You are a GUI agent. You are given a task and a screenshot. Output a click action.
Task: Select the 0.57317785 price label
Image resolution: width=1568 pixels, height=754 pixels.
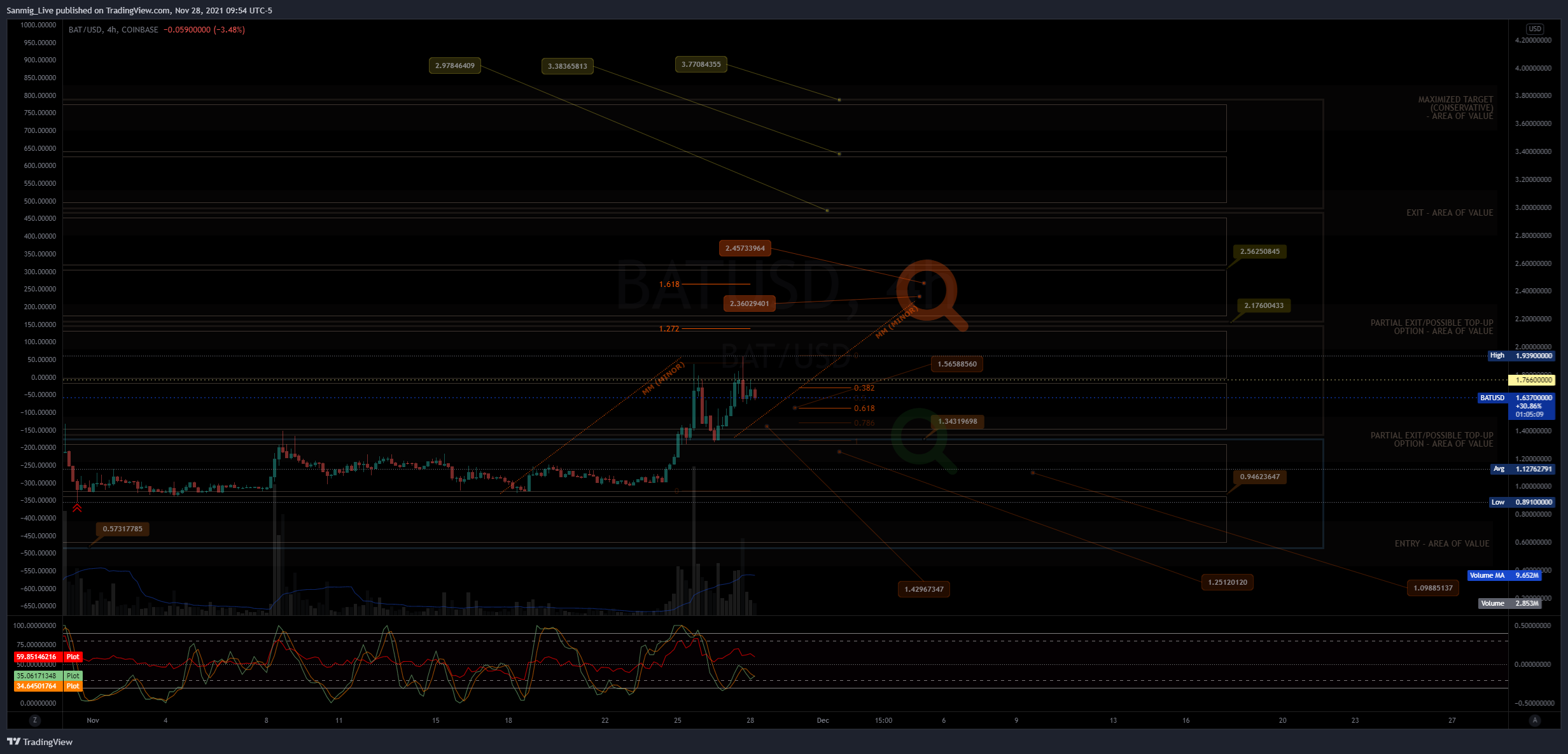[123, 529]
